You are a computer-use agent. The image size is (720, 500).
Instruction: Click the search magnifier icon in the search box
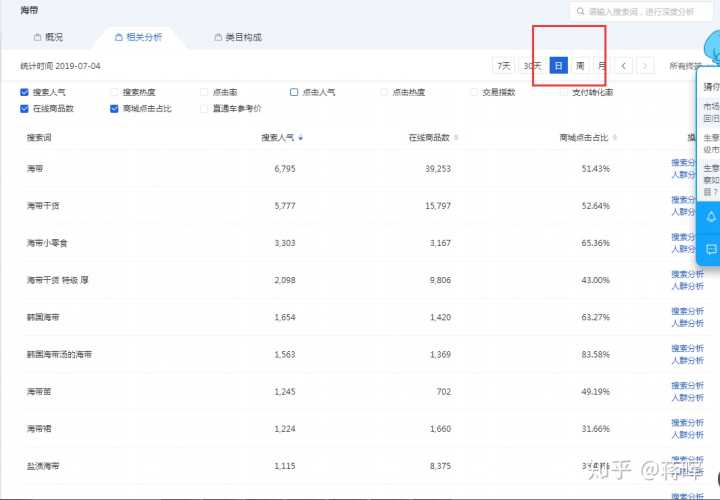(x=580, y=11)
